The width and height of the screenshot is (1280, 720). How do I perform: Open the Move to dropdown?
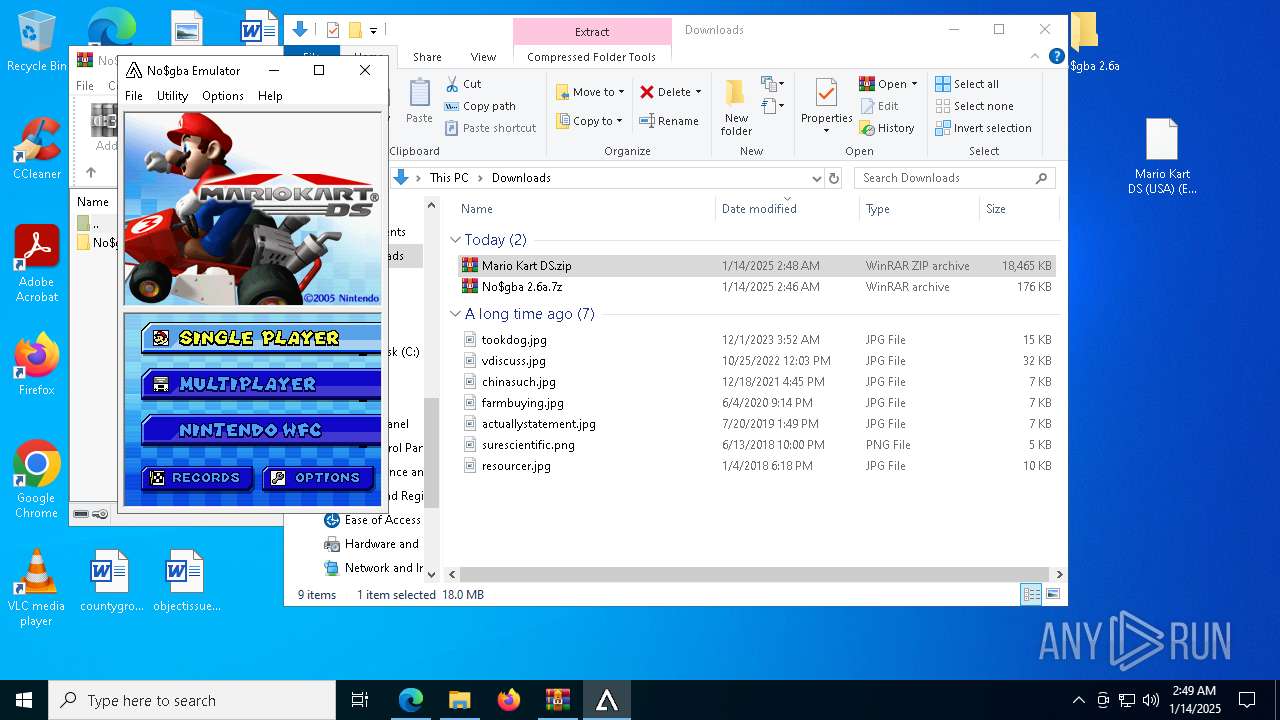[590, 92]
